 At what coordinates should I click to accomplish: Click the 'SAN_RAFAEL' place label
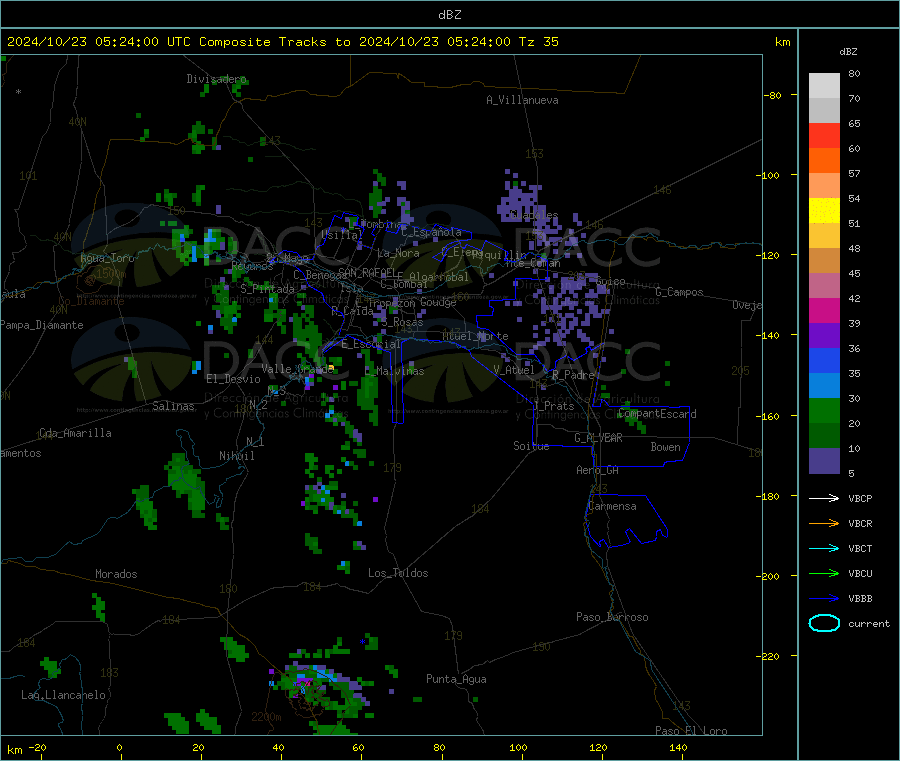367,272
